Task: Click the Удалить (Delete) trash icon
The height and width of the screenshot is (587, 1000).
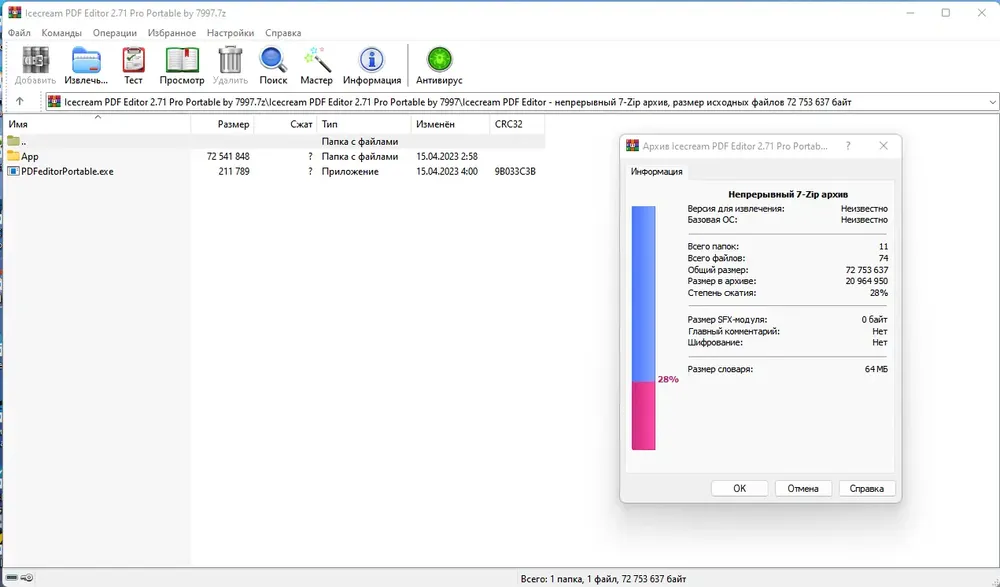Action: click(x=230, y=61)
